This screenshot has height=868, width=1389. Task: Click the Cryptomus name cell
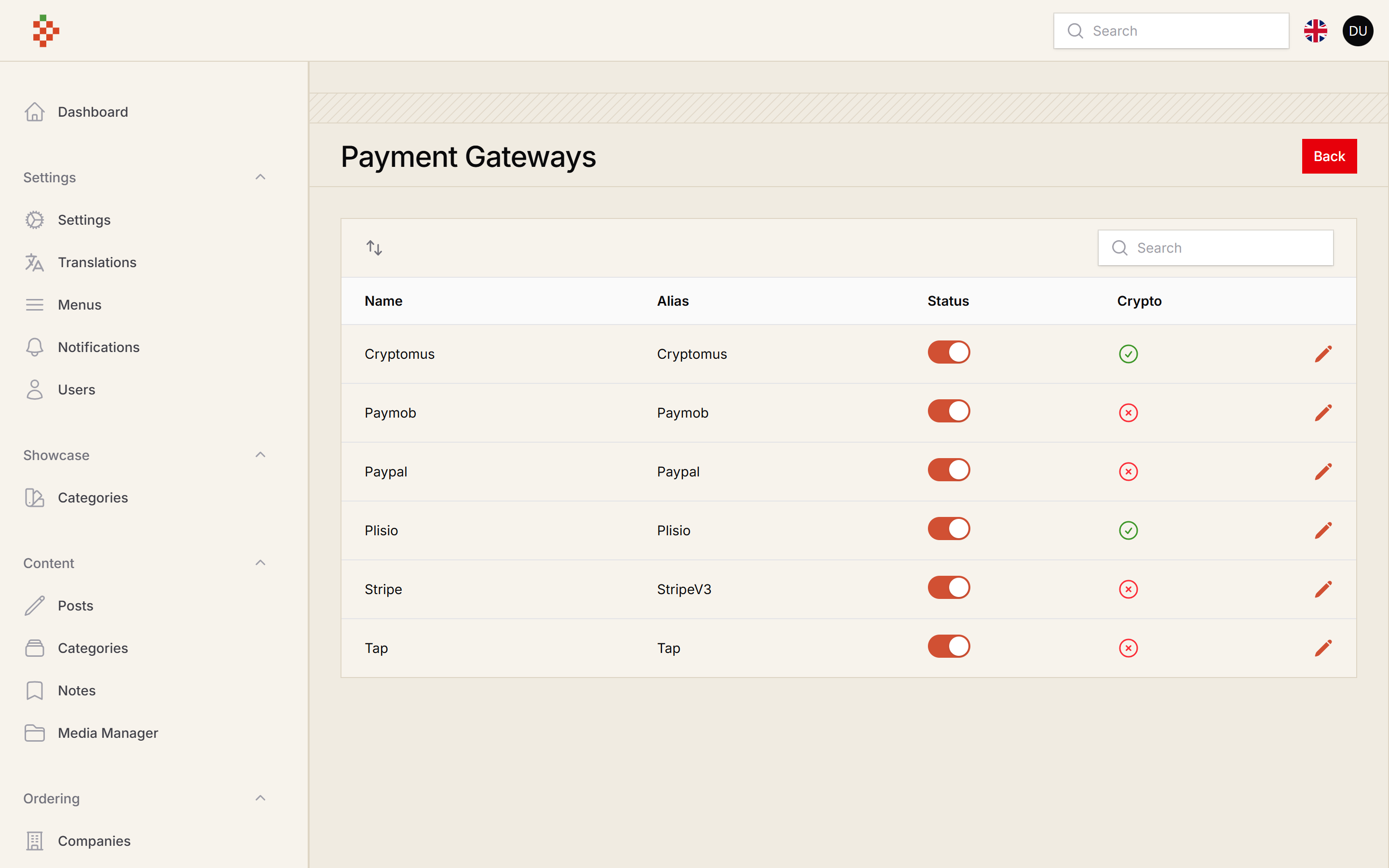tap(399, 354)
